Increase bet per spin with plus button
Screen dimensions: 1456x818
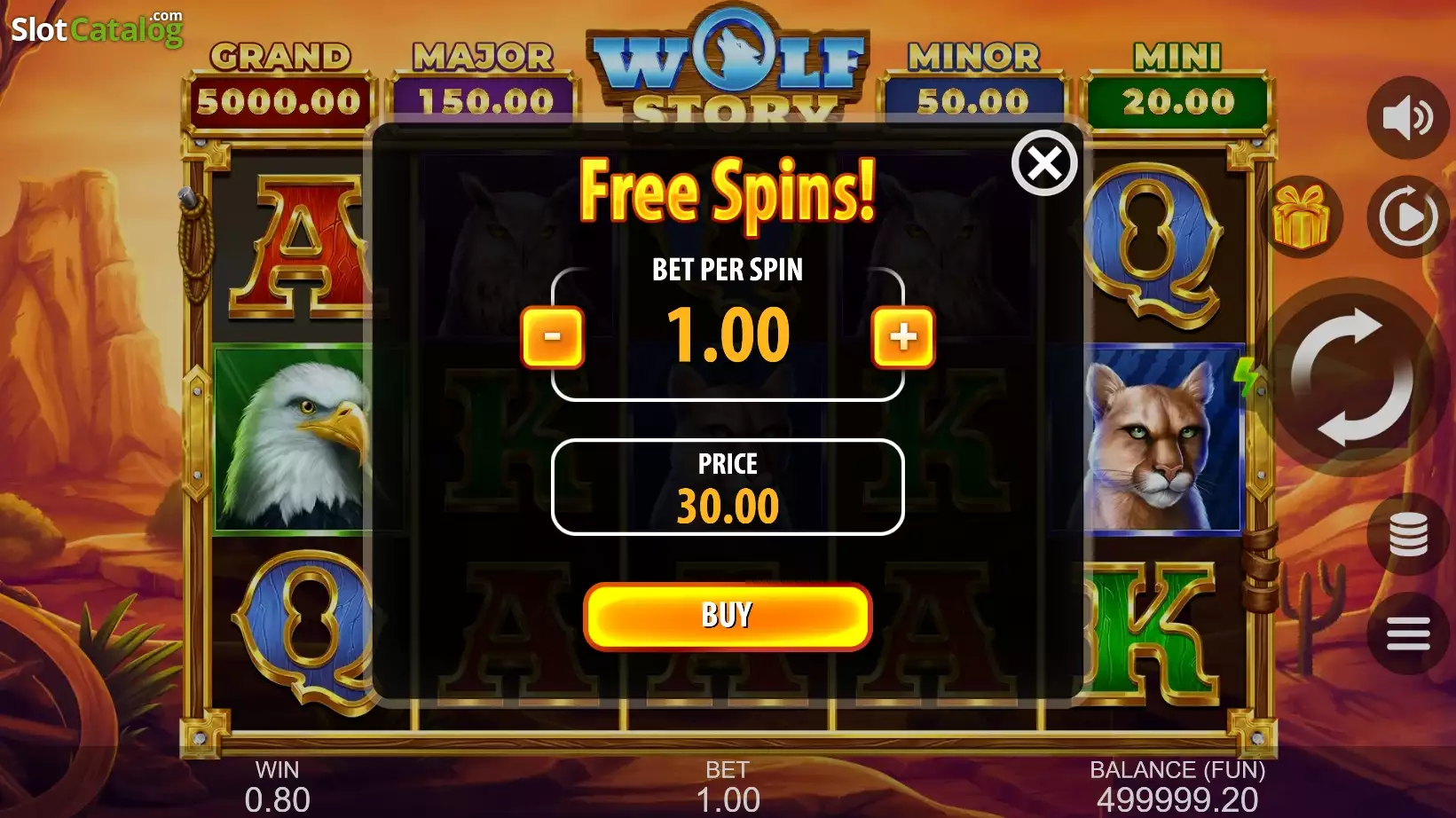[x=903, y=337]
